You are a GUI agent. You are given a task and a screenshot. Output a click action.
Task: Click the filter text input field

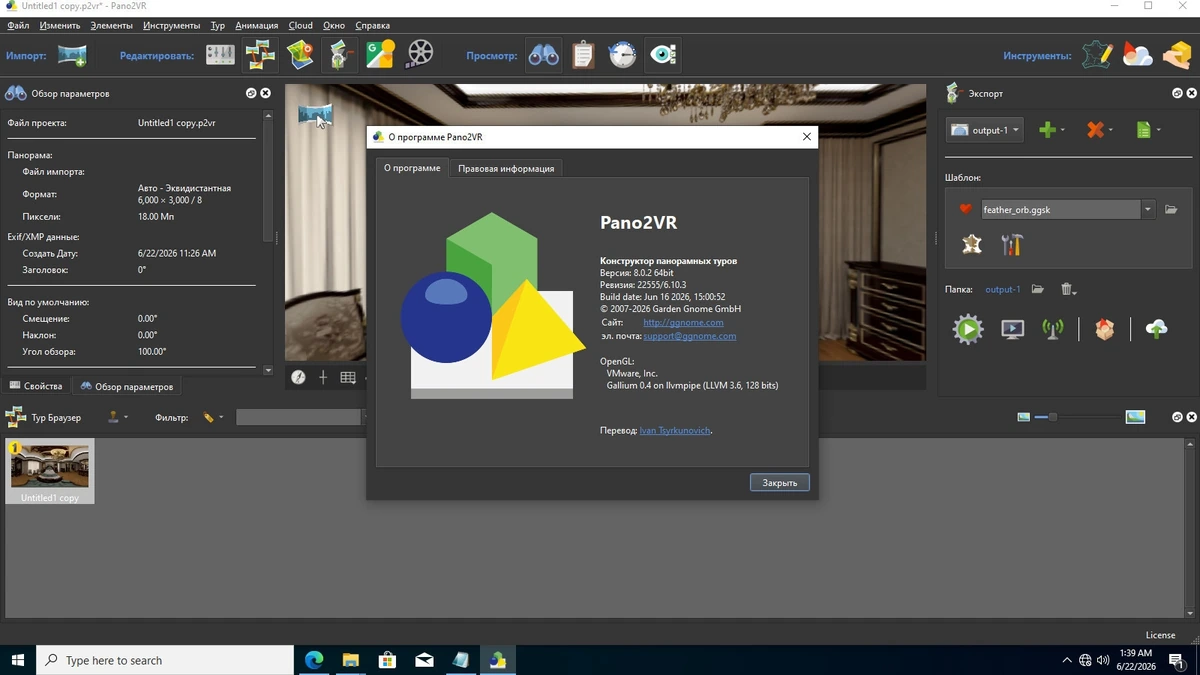coord(299,417)
